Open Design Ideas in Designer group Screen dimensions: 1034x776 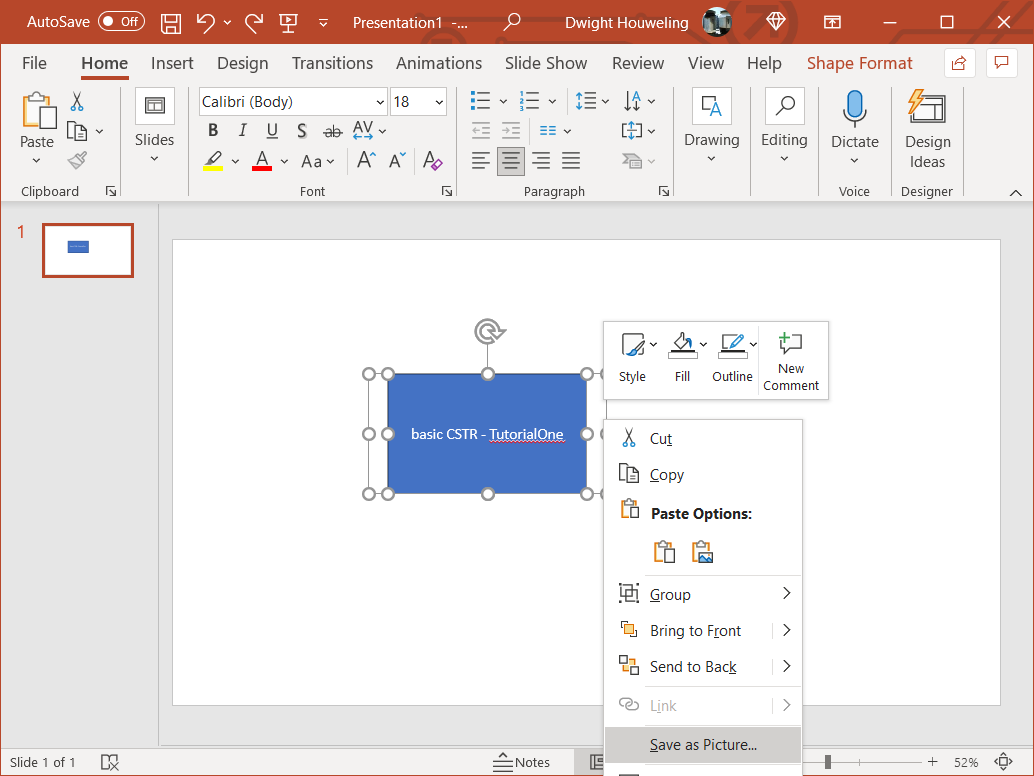click(x=927, y=130)
